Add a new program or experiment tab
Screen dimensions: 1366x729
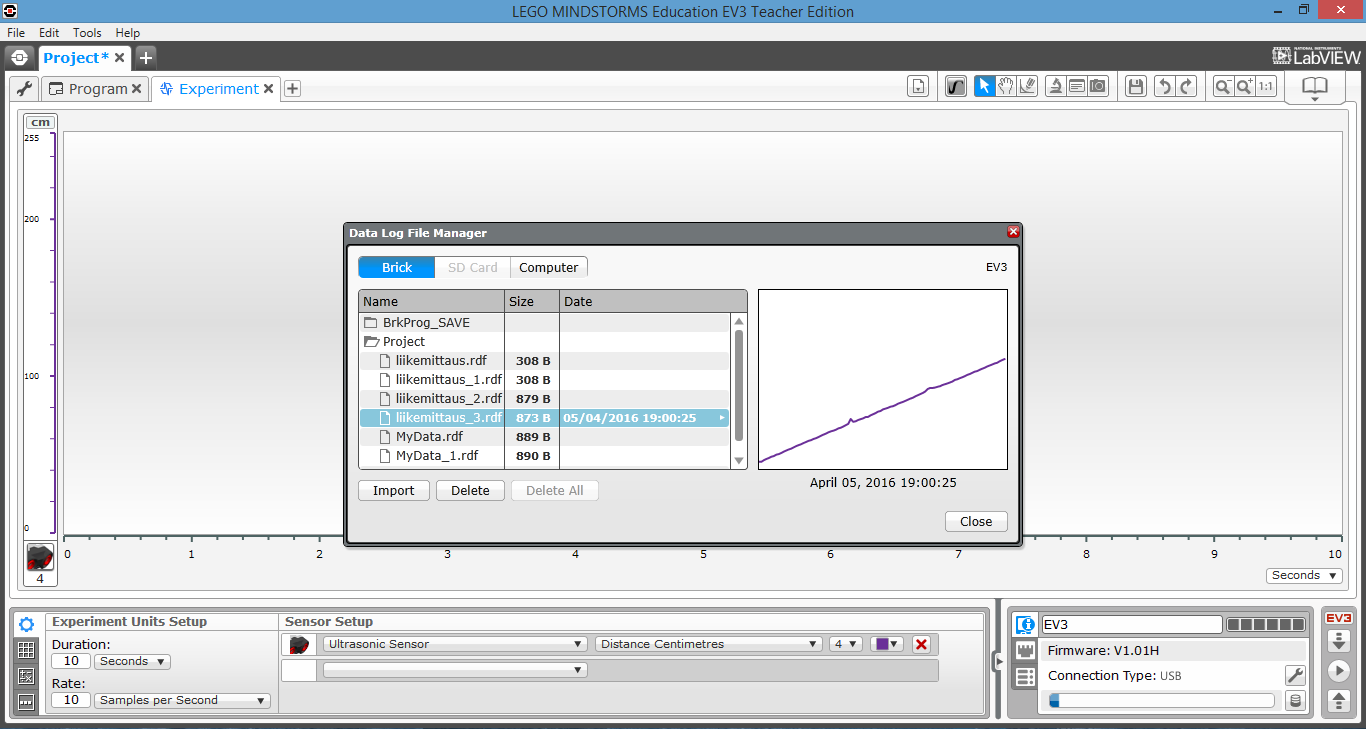tap(292, 89)
